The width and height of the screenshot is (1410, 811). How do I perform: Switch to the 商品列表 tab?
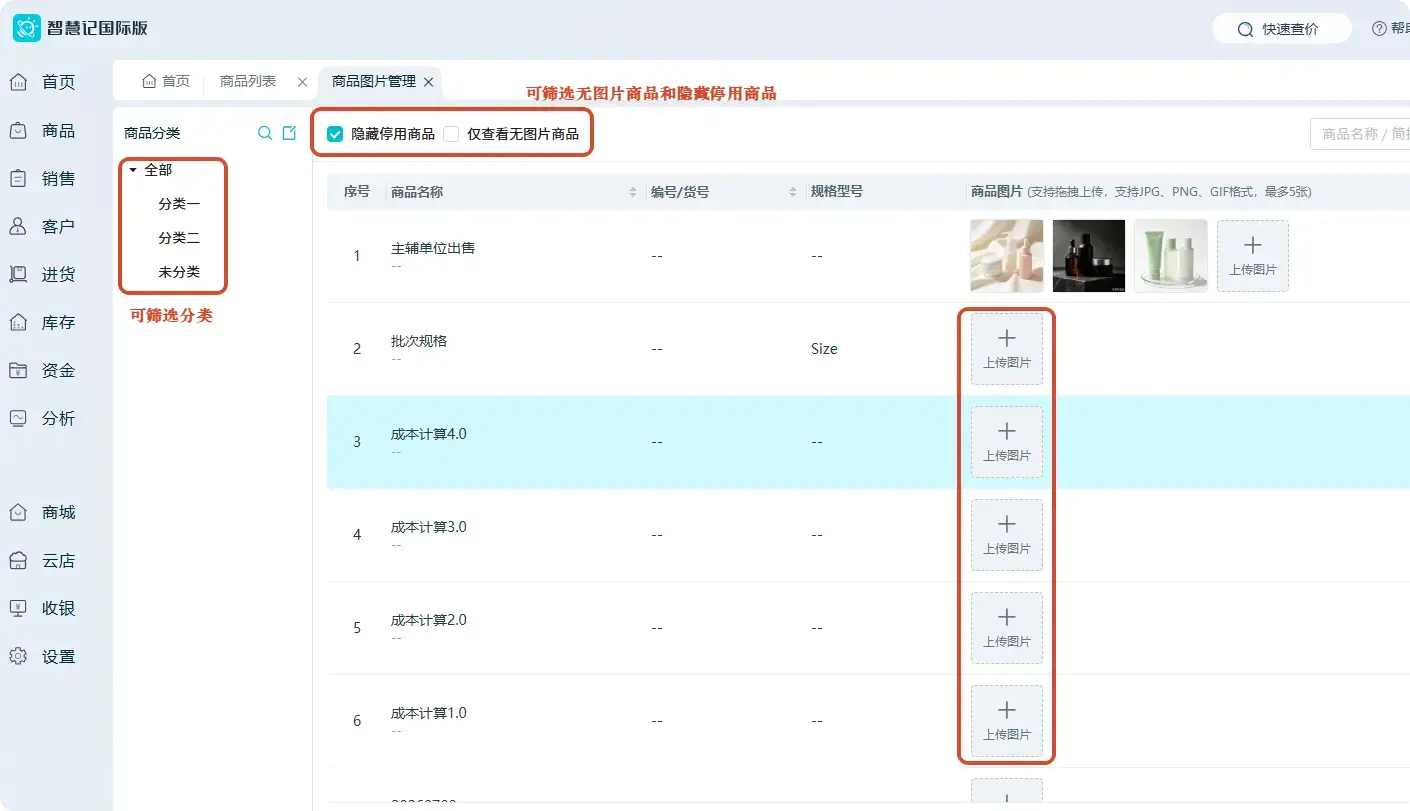[x=248, y=82]
